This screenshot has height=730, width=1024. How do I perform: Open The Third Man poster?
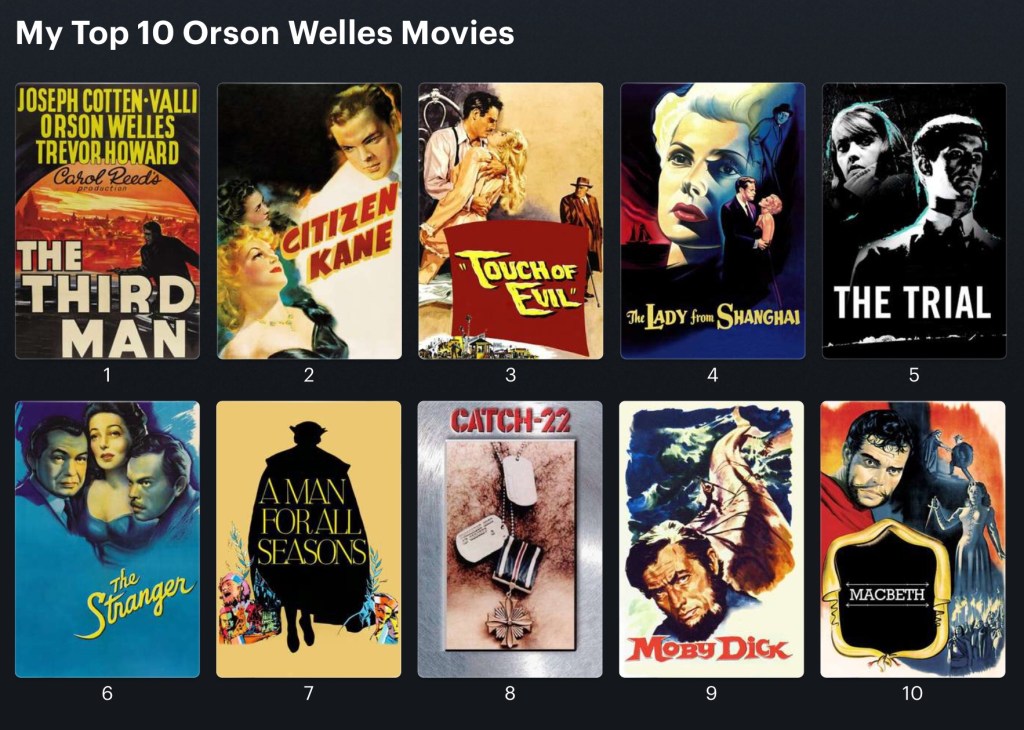[107, 221]
